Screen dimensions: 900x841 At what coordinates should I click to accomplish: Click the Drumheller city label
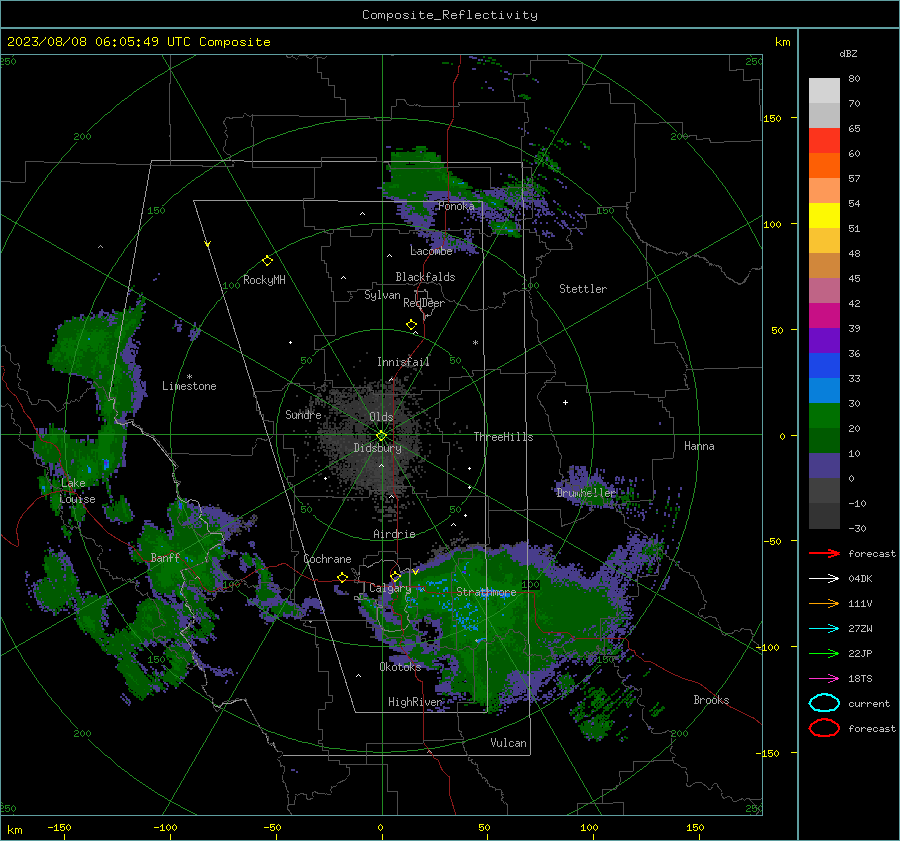pyautogui.click(x=586, y=493)
